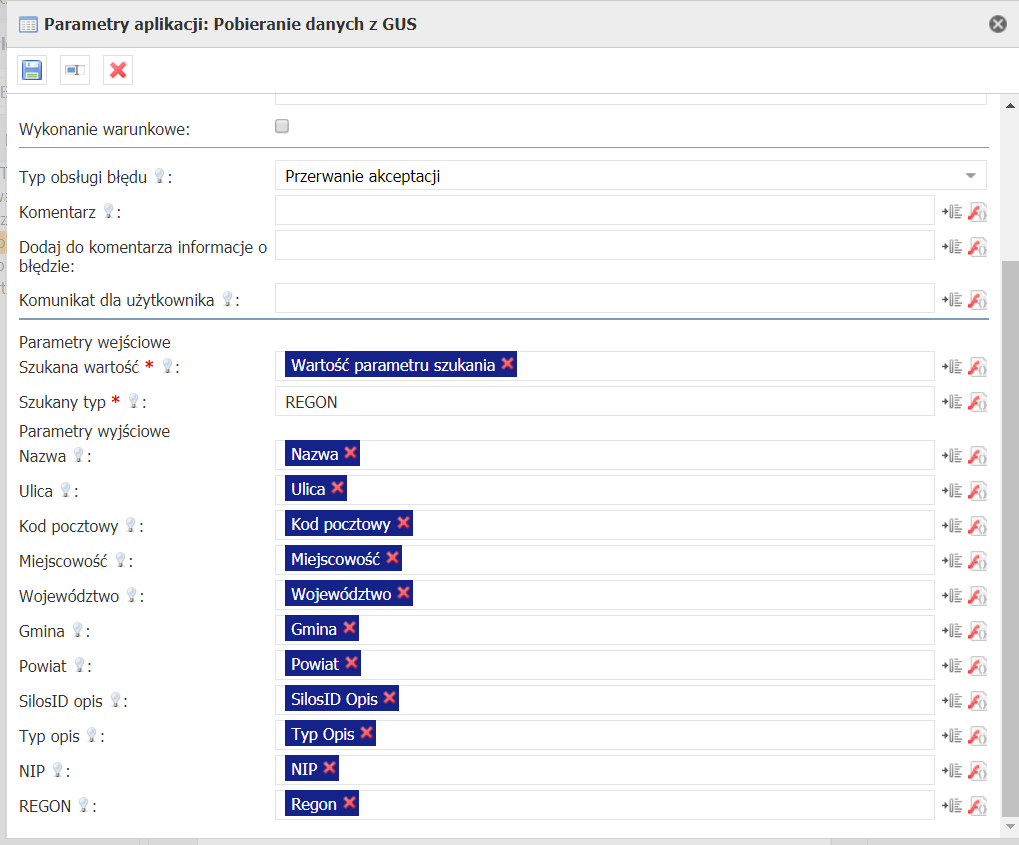The width and height of the screenshot is (1019, 845).
Task: Click the lightbulb hint next to NIP
Action: (x=57, y=770)
